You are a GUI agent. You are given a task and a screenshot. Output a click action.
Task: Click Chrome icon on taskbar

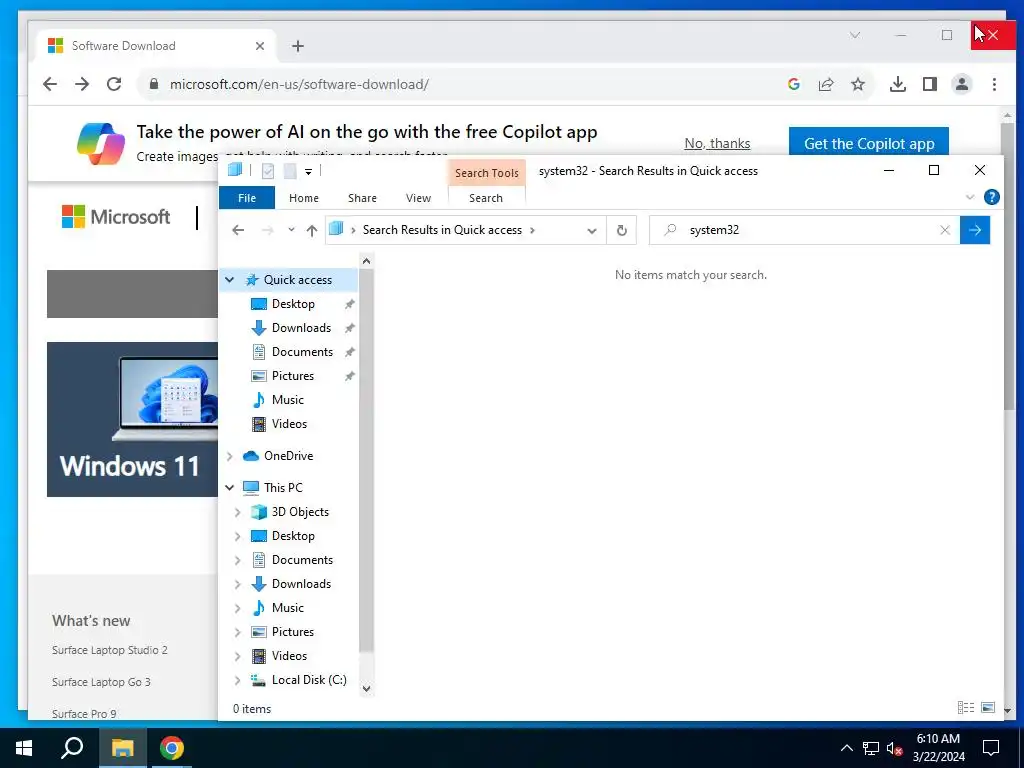coord(172,748)
